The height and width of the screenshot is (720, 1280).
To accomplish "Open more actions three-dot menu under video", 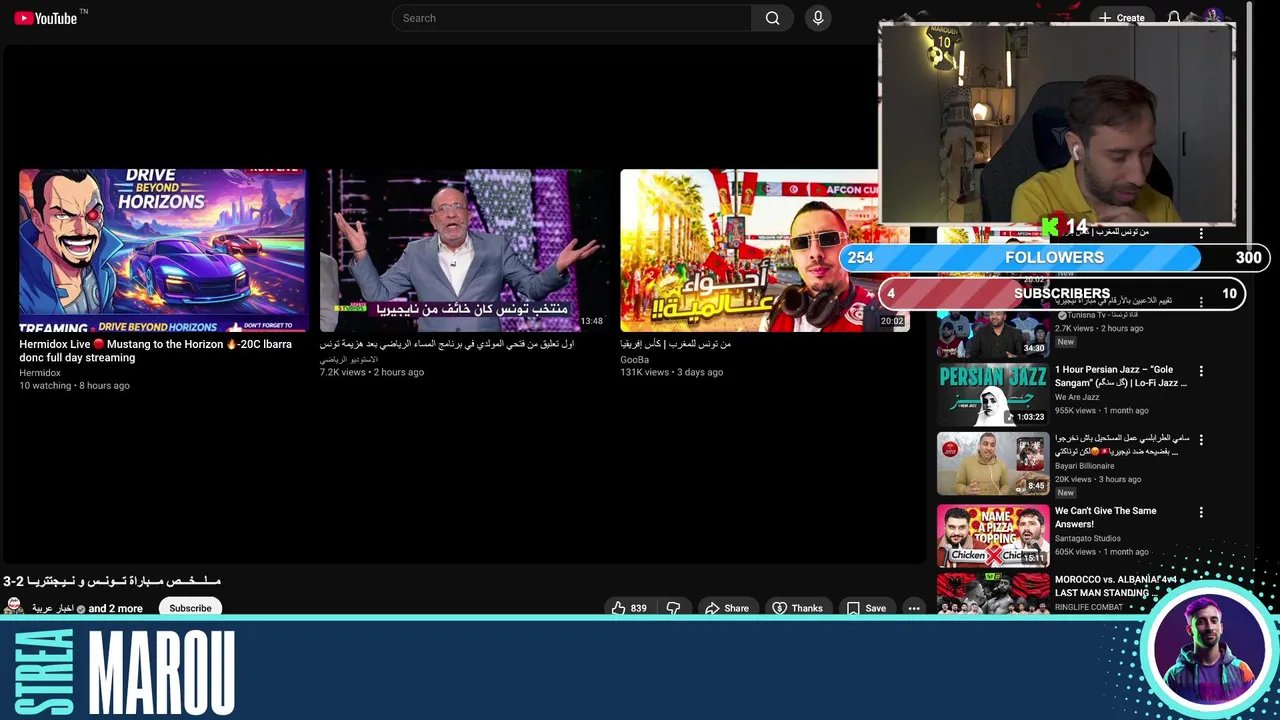I will coord(914,608).
